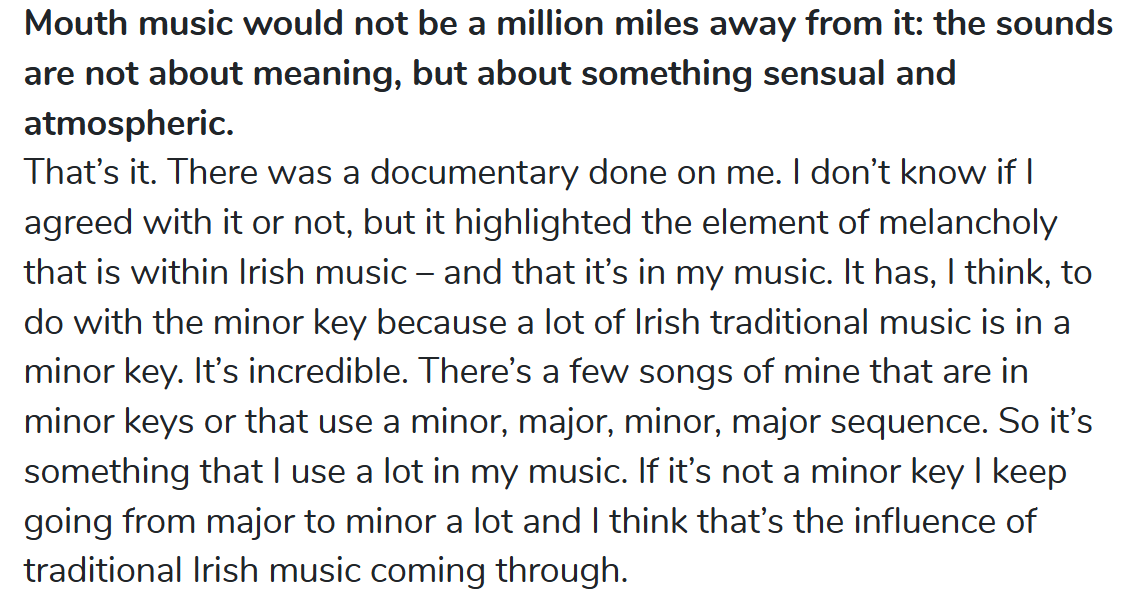Click the word 'something' in the regular paragraph
Image resolution: width=1135 pixels, height=589 pixels.
[x=106, y=473]
